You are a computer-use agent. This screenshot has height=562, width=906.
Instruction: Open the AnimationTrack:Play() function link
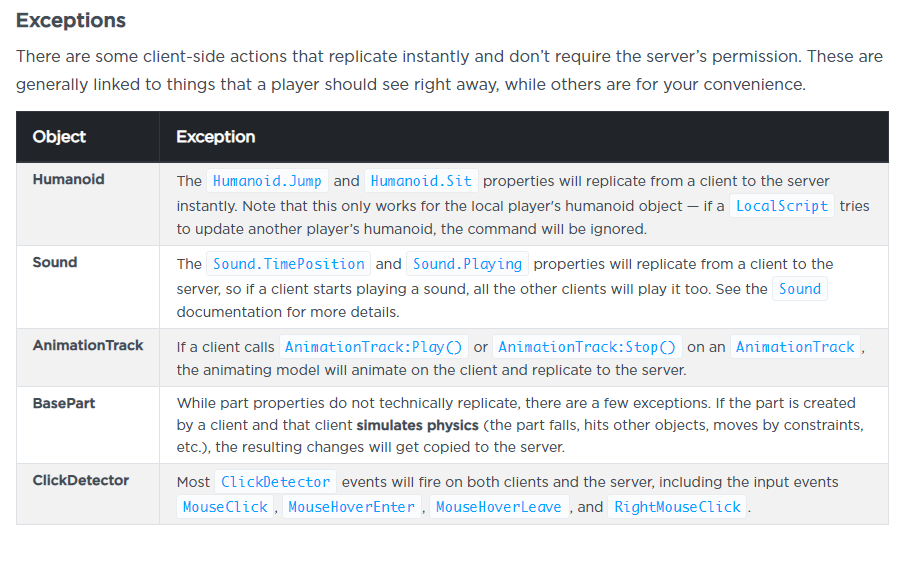[x=373, y=347]
